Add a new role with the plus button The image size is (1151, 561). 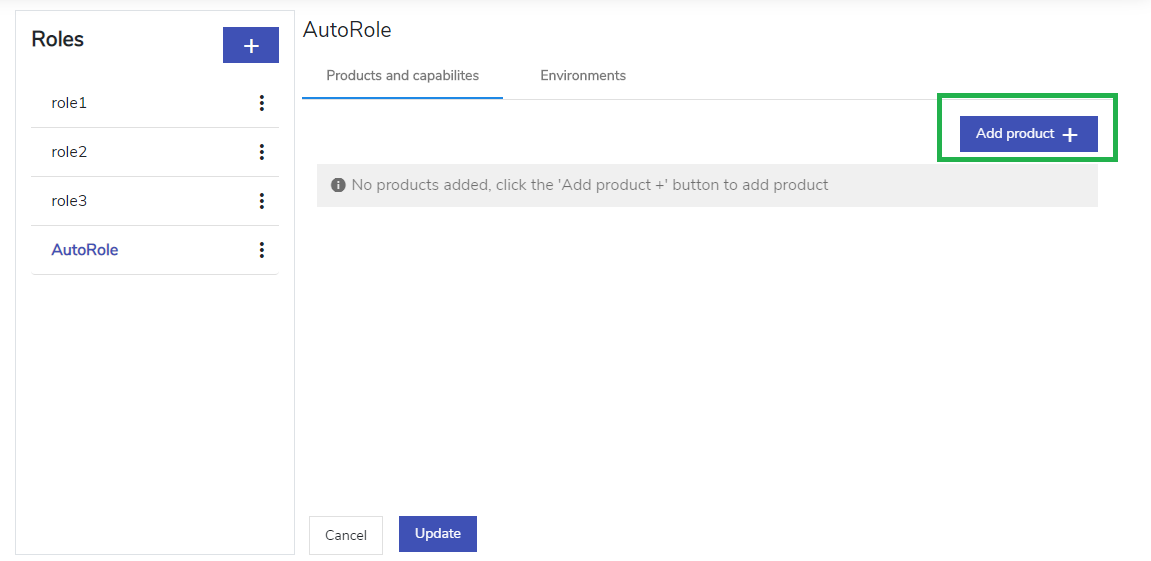251,45
